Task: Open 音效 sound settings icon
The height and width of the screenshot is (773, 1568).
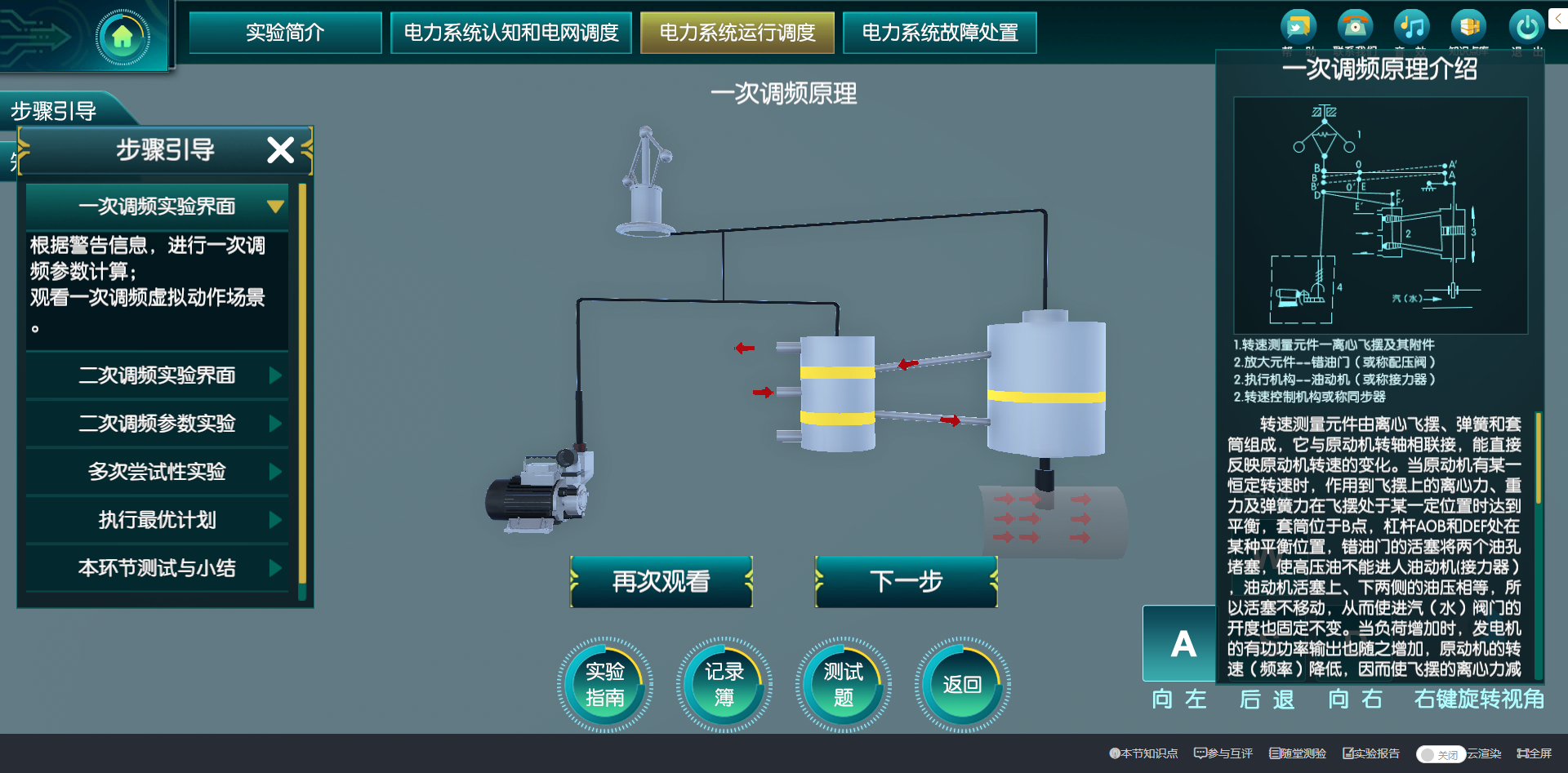Action: pyautogui.click(x=1411, y=27)
